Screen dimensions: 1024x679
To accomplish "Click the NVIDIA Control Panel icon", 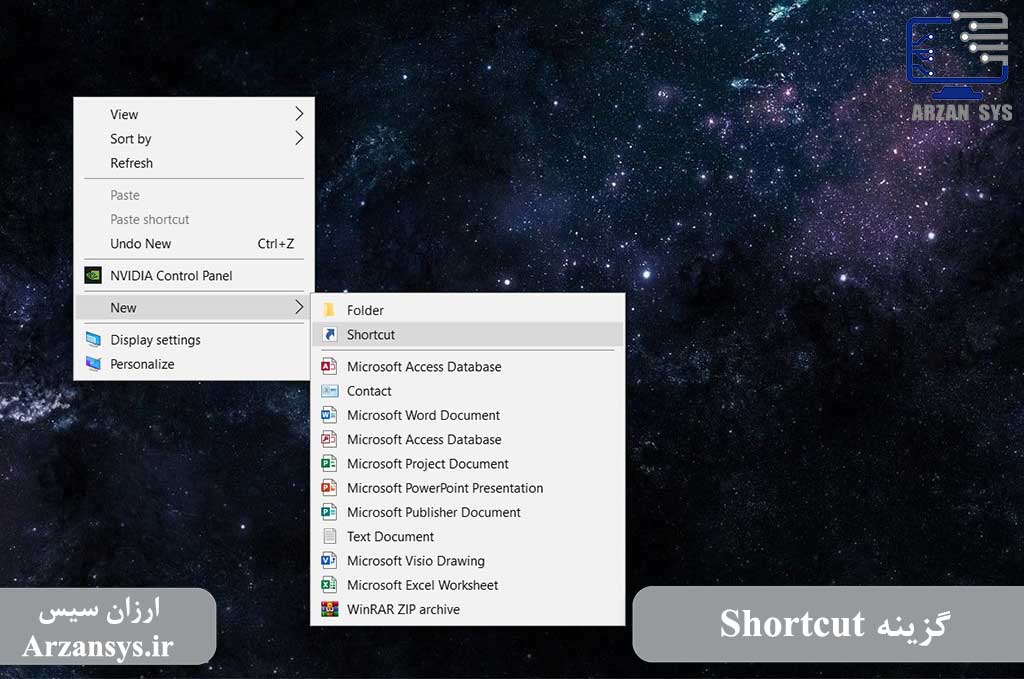I will 93,276.
